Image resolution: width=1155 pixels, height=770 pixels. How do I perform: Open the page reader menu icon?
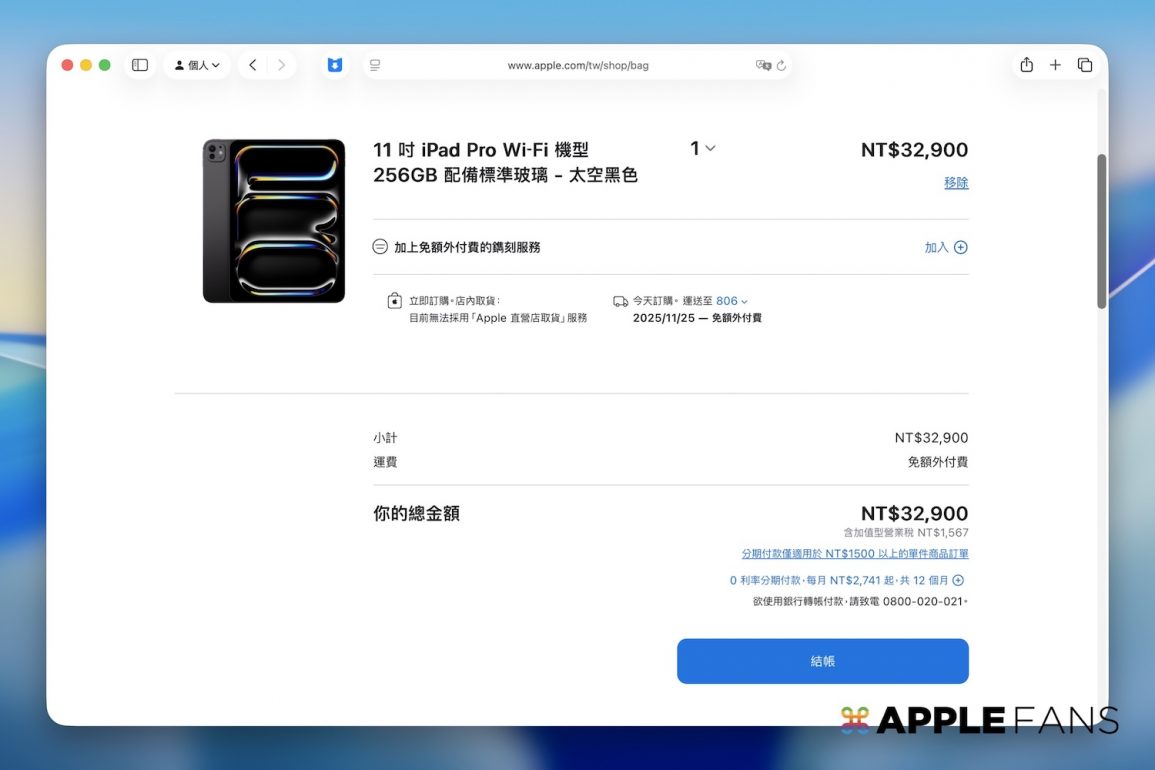click(x=375, y=65)
